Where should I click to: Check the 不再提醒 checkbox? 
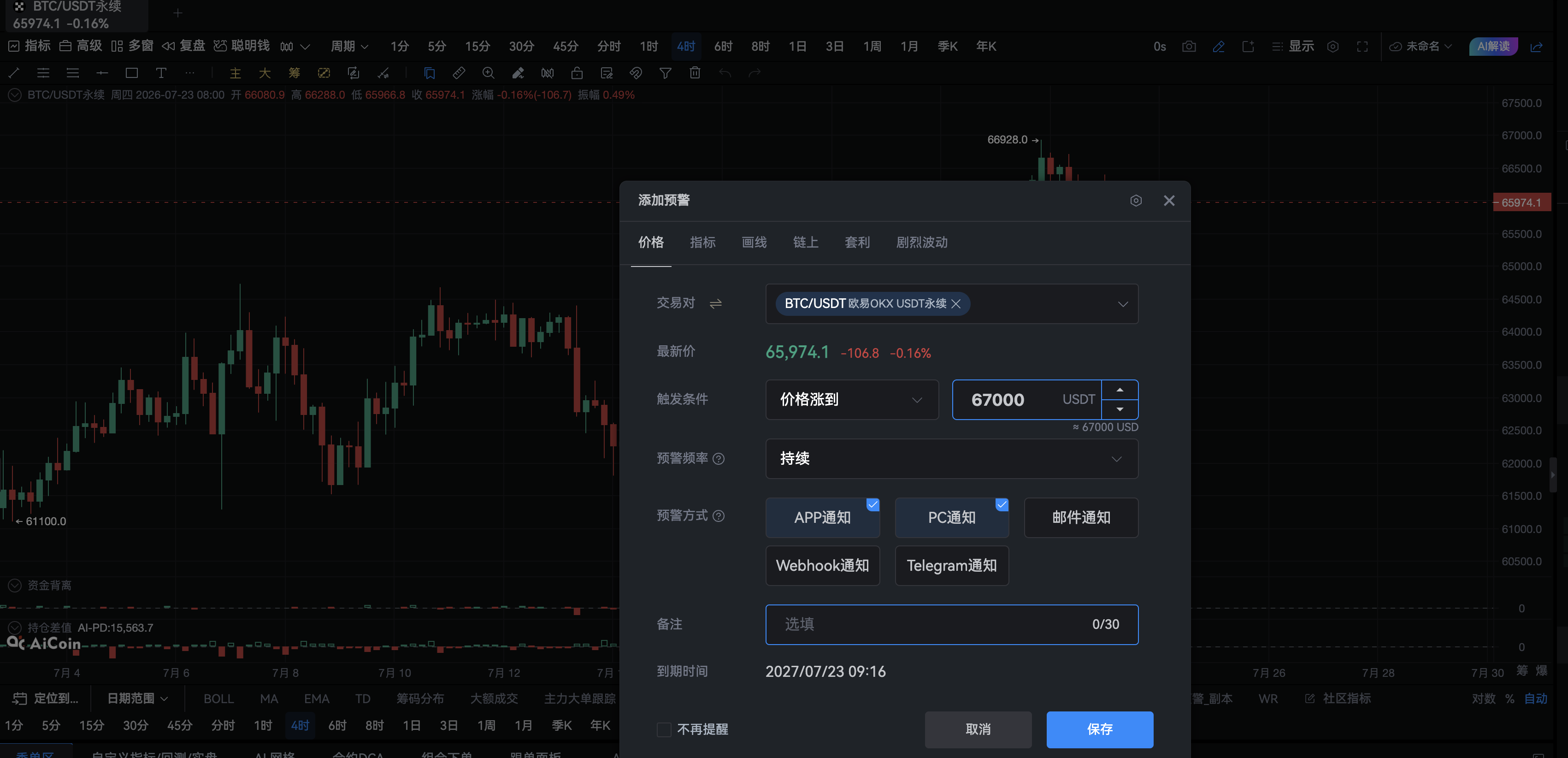[x=664, y=729]
